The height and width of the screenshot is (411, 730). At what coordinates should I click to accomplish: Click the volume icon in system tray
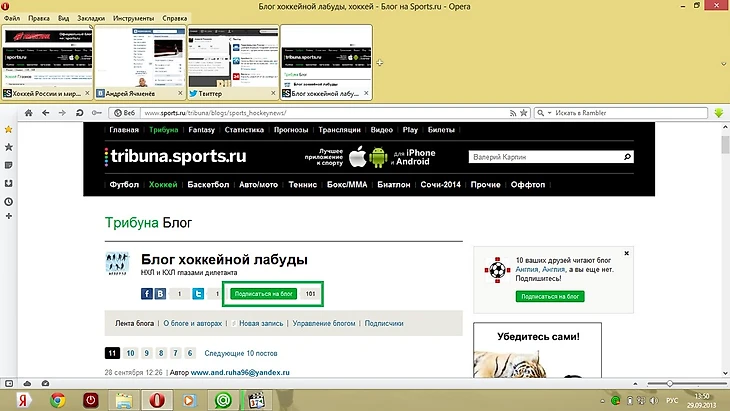click(x=654, y=401)
